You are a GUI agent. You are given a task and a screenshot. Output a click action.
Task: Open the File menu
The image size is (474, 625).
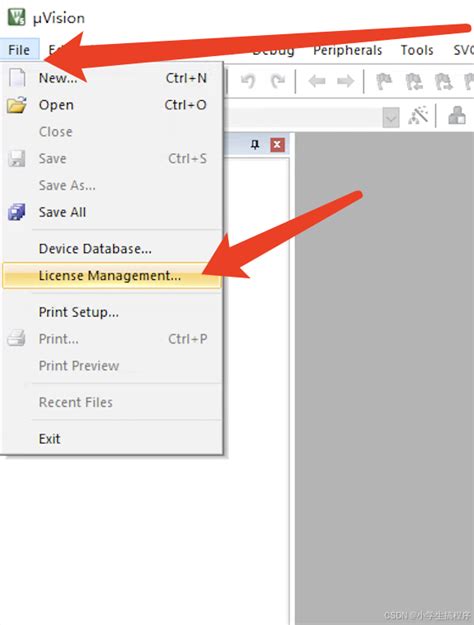(x=19, y=50)
